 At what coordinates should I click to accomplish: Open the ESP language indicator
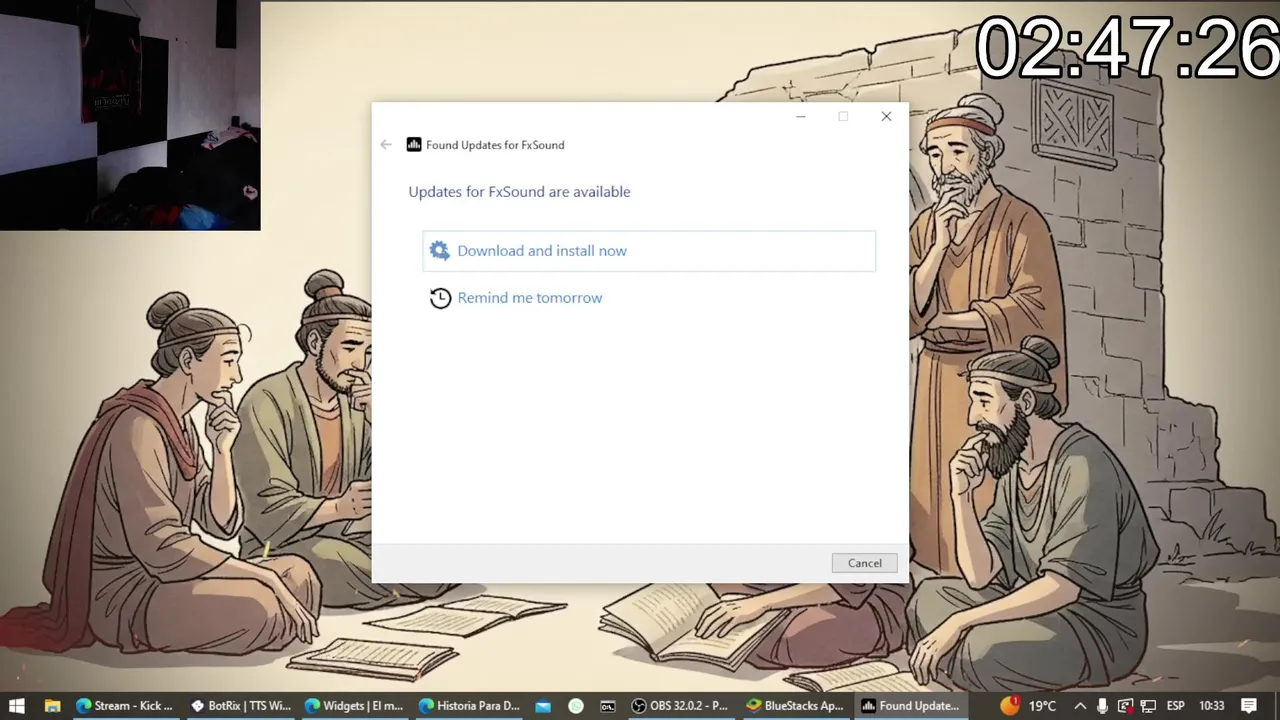(1176, 706)
